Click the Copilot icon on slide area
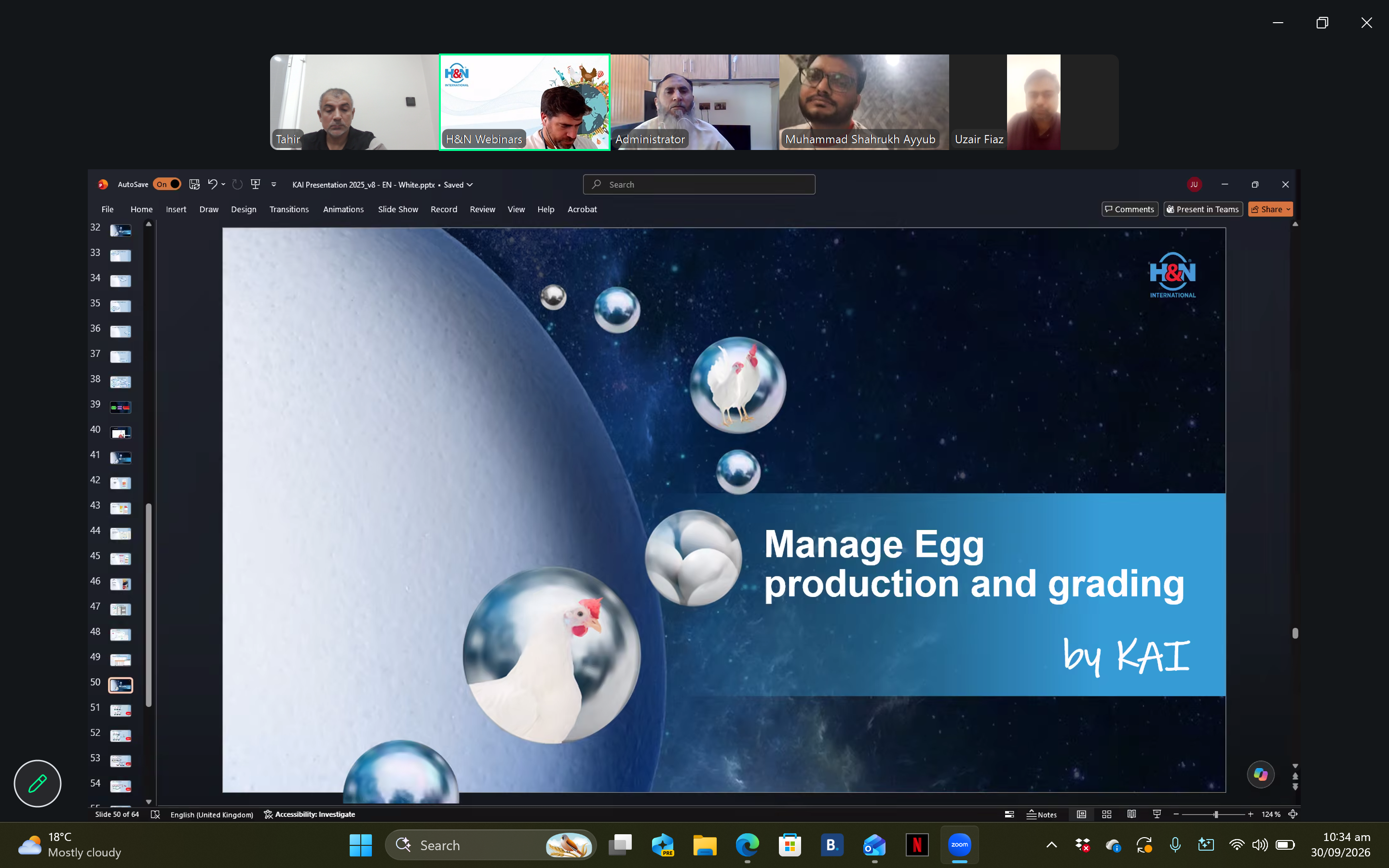Viewport: 1389px width, 868px height. coord(1260,774)
